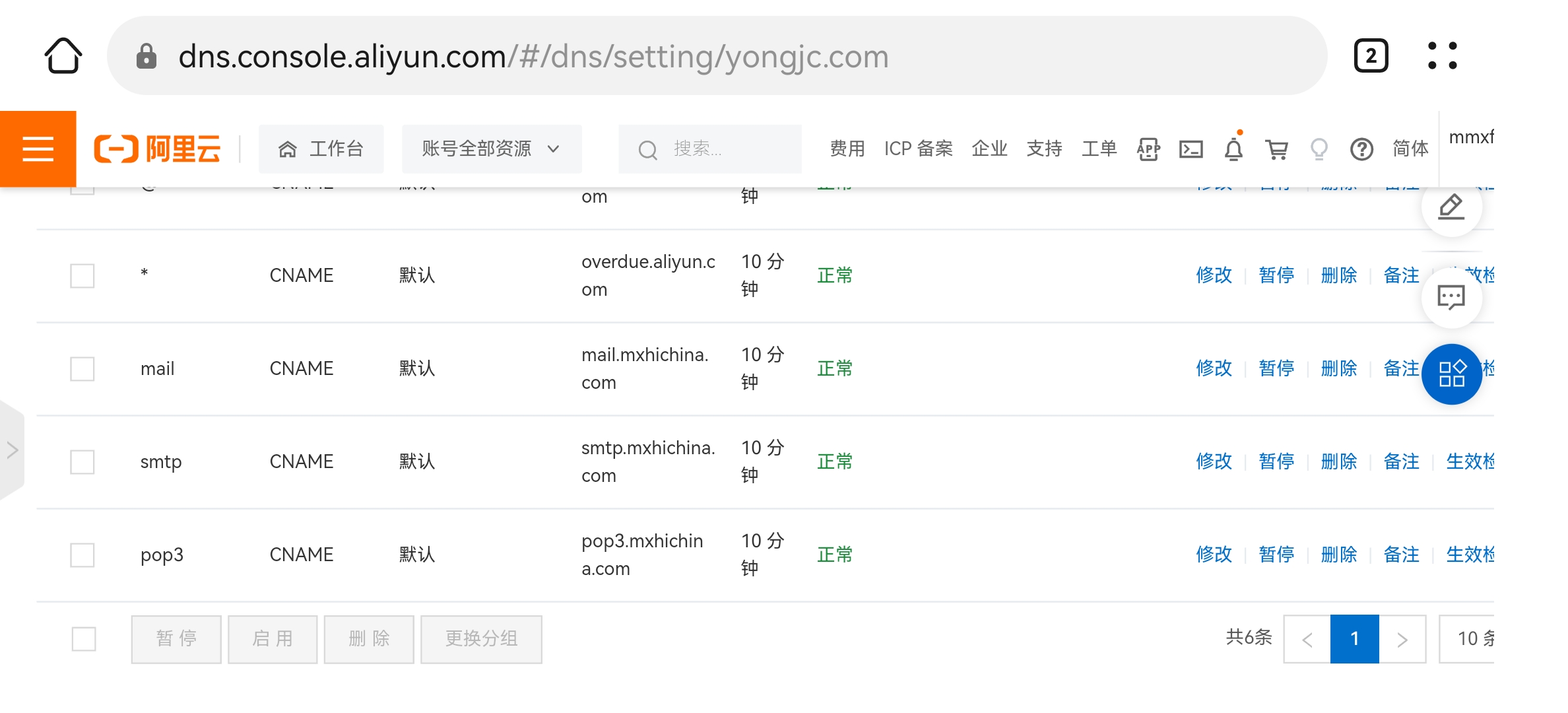Click the help question mark icon

(1361, 149)
